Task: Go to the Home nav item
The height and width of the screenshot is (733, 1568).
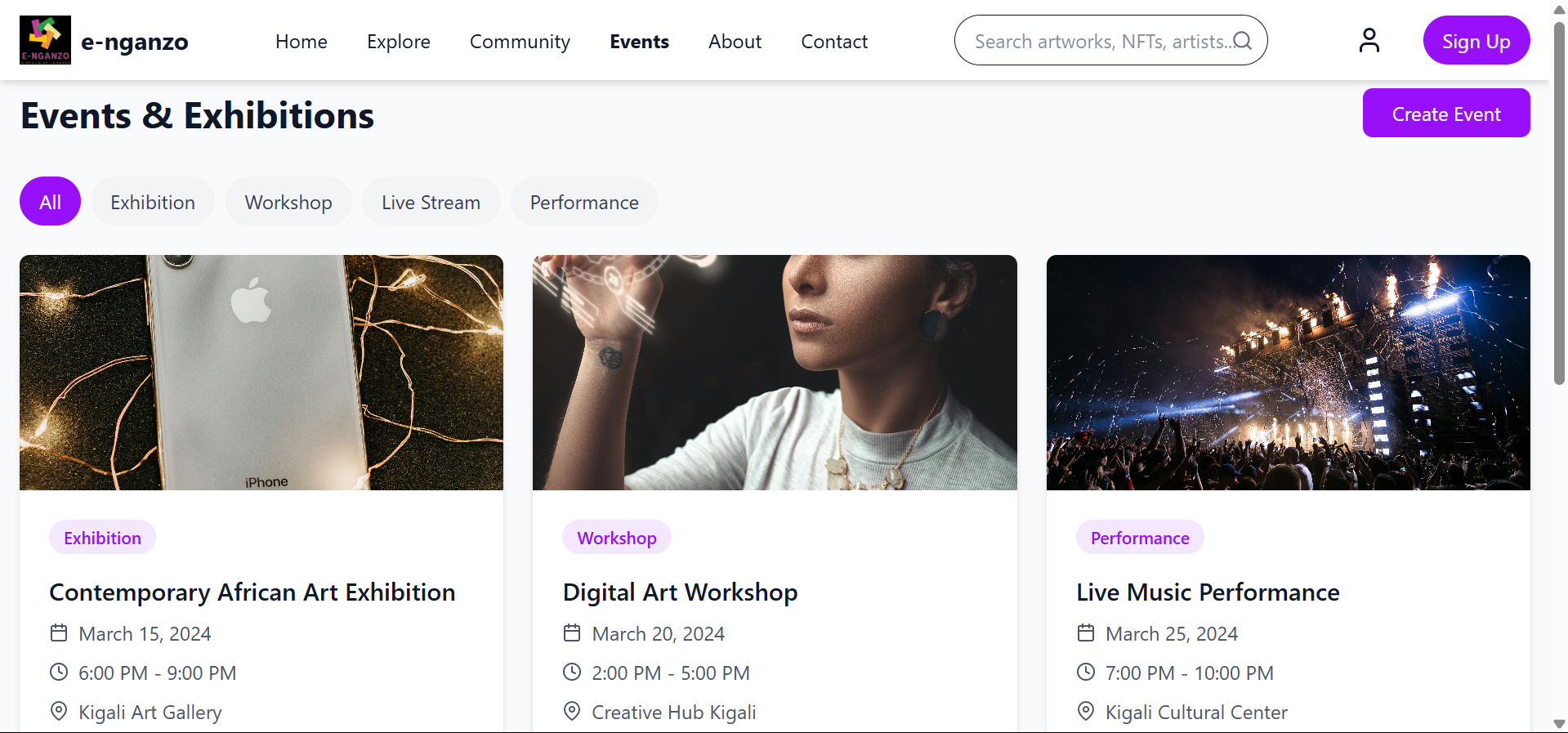Action: [302, 42]
